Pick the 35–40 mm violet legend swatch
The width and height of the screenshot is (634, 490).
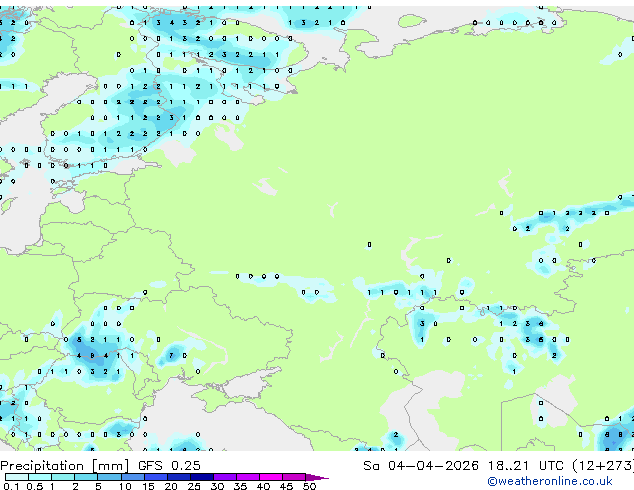pyautogui.click(x=248, y=477)
